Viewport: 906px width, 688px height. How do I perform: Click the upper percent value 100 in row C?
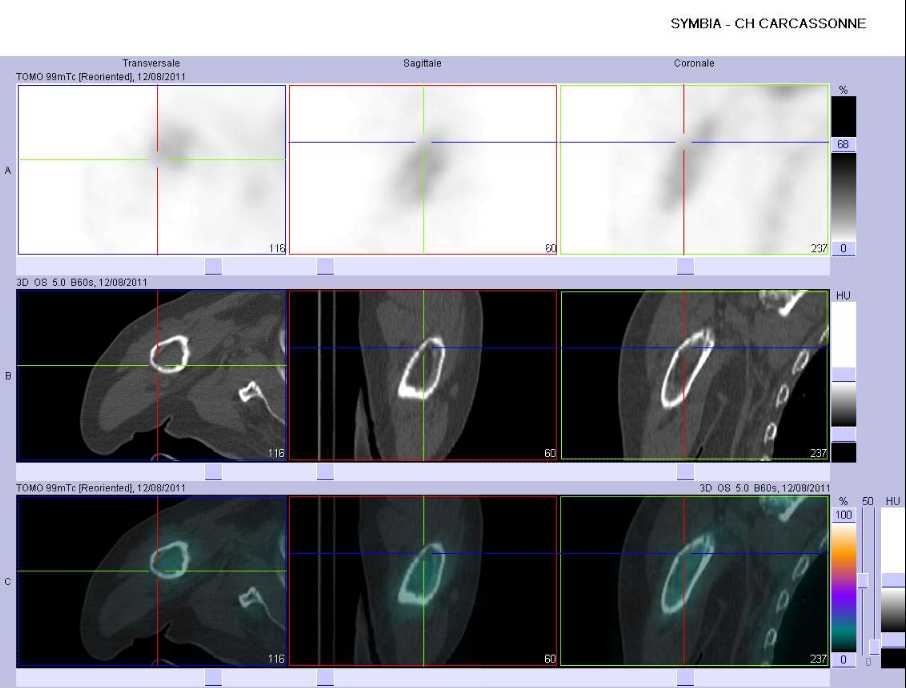coord(844,515)
